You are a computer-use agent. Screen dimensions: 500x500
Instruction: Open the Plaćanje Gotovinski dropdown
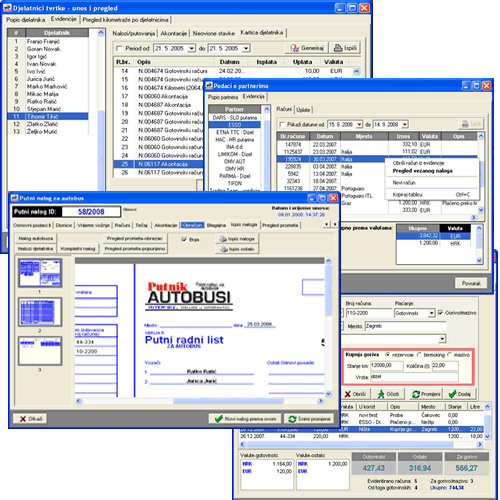coord(431,313)
